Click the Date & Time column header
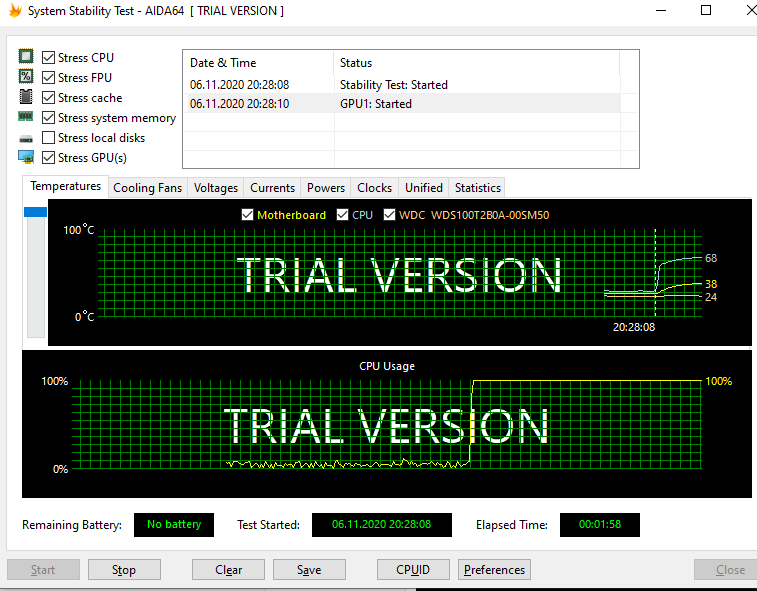Viewport: 757px width, 591px height. [x=258, y=63]
